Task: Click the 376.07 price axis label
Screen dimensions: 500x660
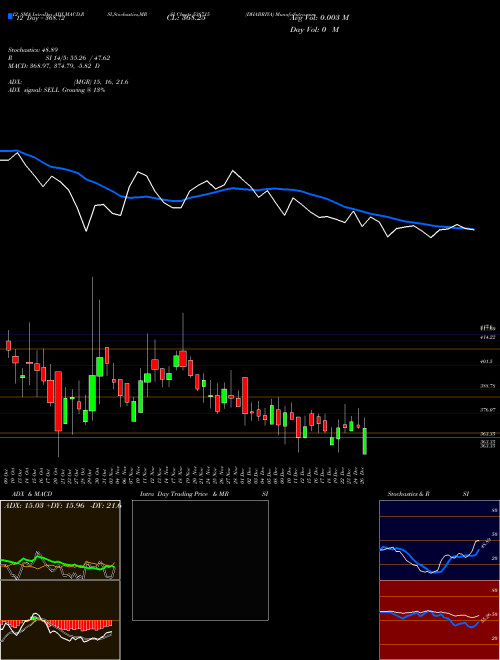Action: click(487, 410)
